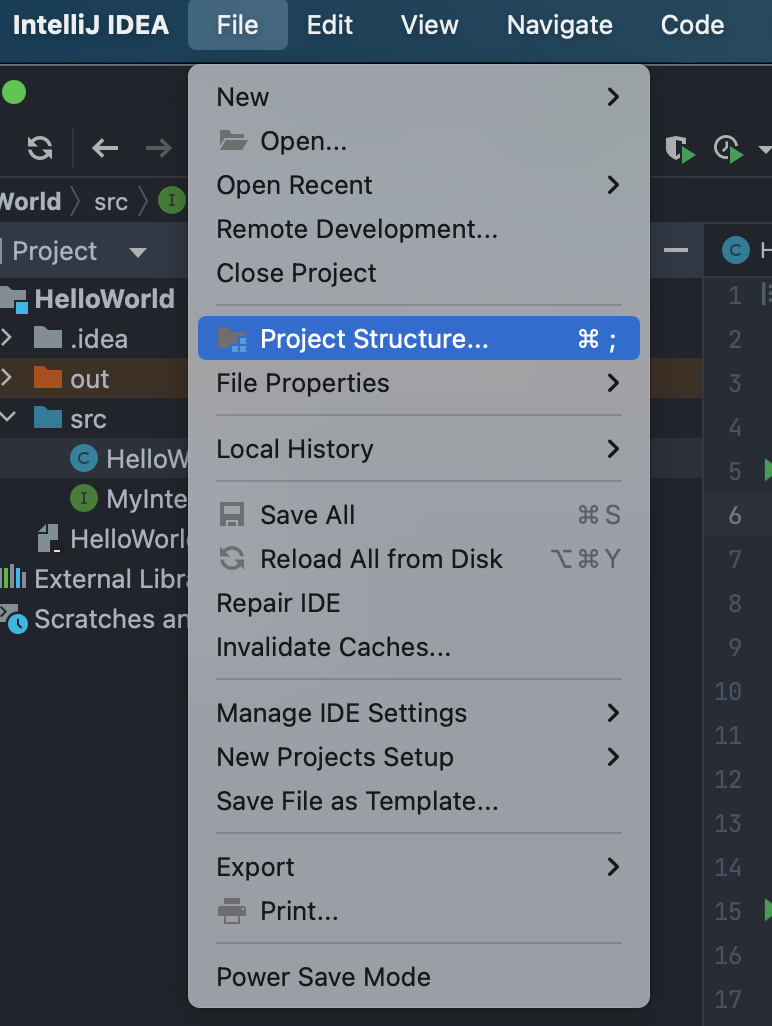
Task: Click the green interface icon in breadcrumb
Action: pos(172,200)
